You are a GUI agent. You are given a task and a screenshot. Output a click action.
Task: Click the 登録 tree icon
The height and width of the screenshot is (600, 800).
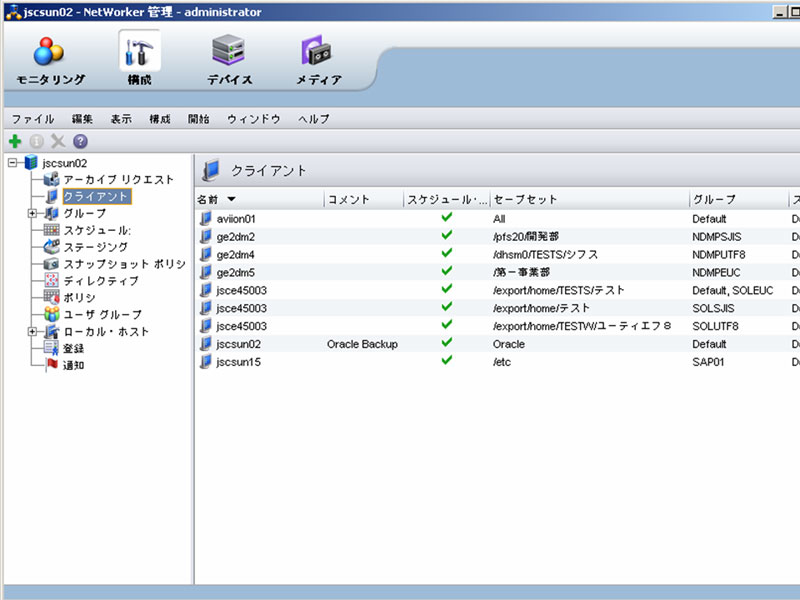pyautogui.click(x=52, y=348)
